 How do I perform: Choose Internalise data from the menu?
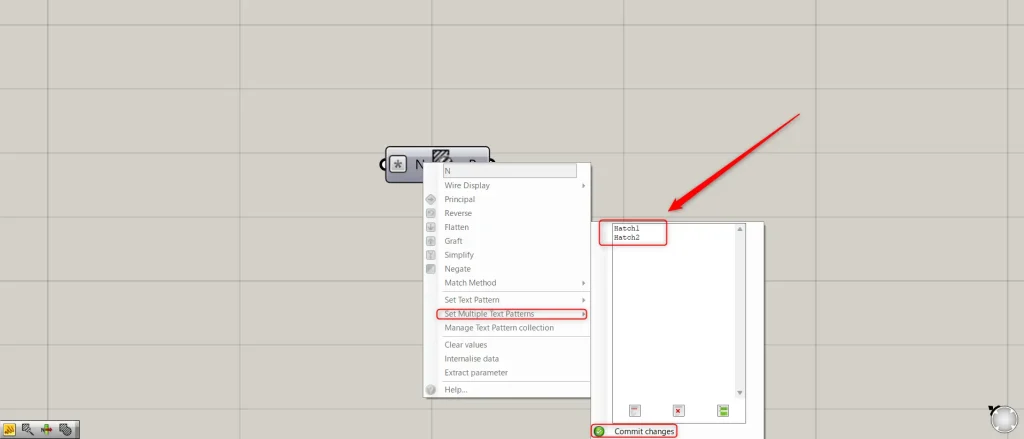pos(471,358)
